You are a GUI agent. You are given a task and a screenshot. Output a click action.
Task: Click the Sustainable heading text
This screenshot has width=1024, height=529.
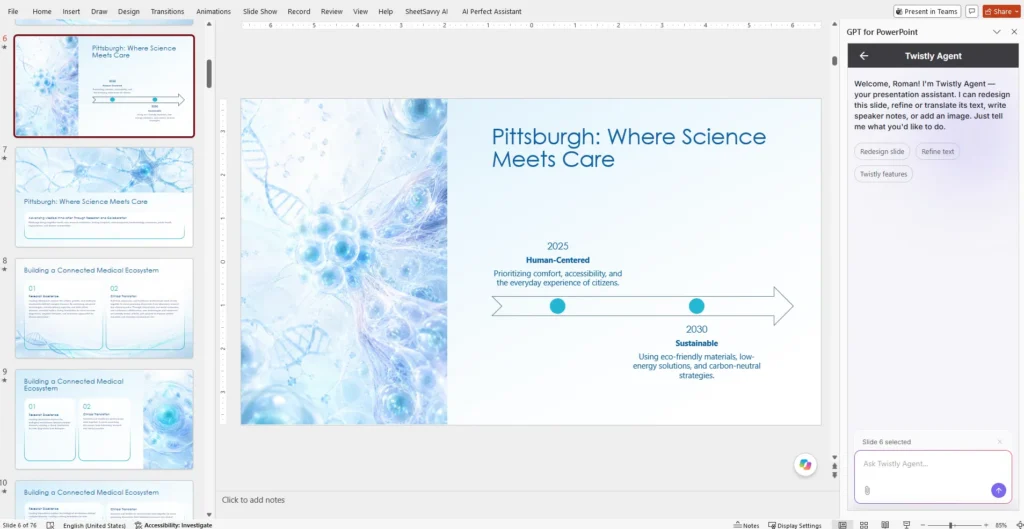click(x=697, y=343)
